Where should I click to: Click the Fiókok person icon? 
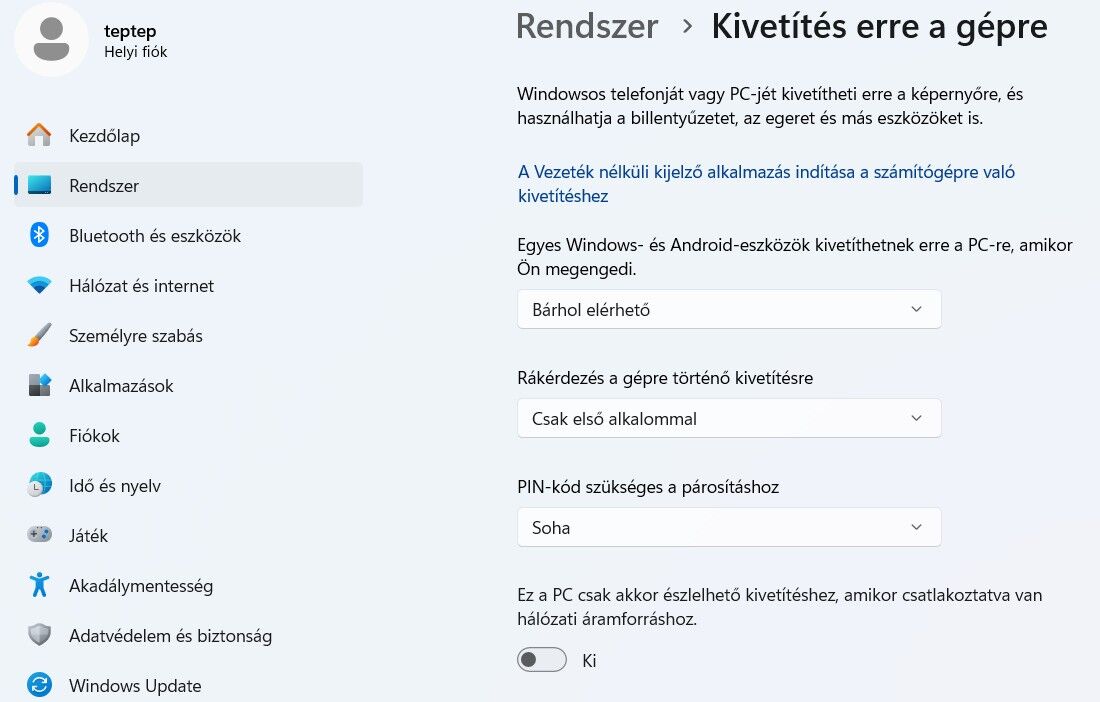click(39, 436)
